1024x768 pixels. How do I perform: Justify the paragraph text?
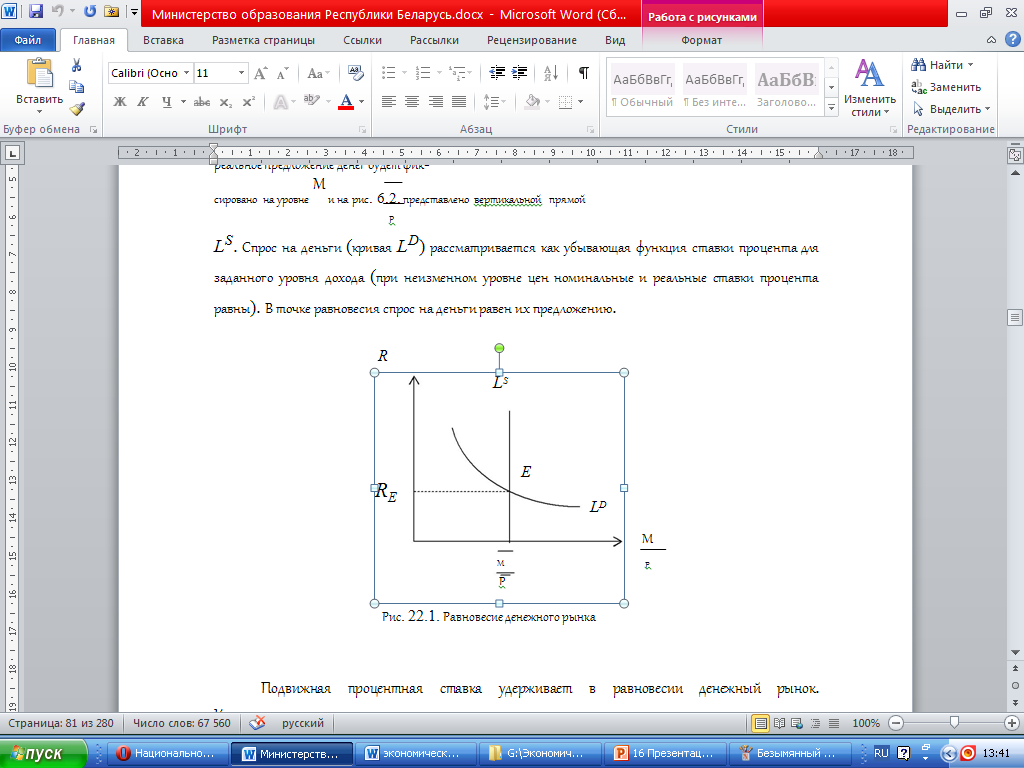(x=459, y=102)
